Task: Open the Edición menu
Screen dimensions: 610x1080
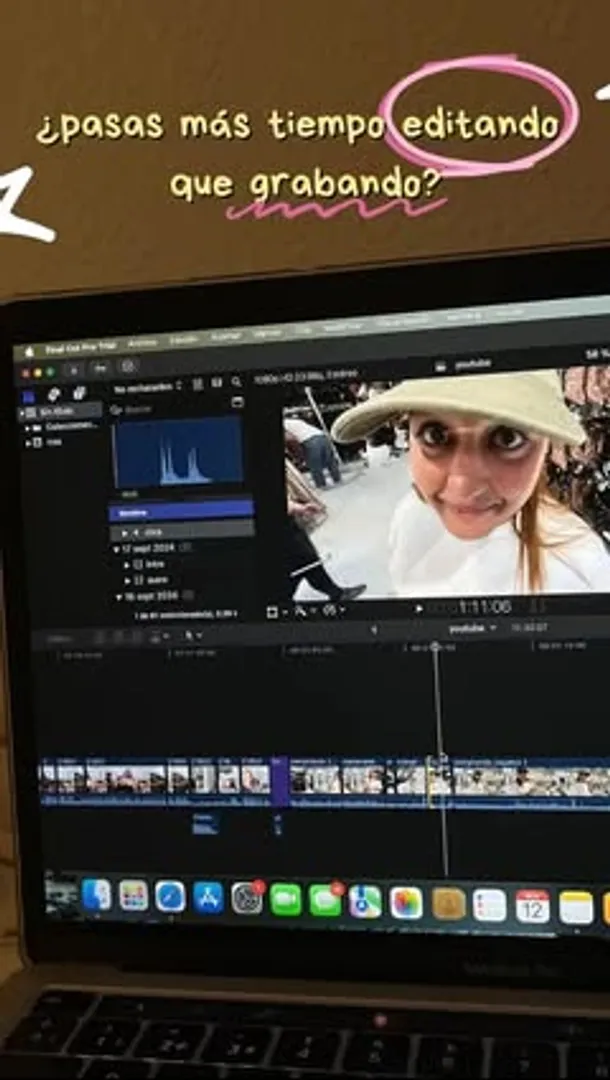Action: pos(184,340)
